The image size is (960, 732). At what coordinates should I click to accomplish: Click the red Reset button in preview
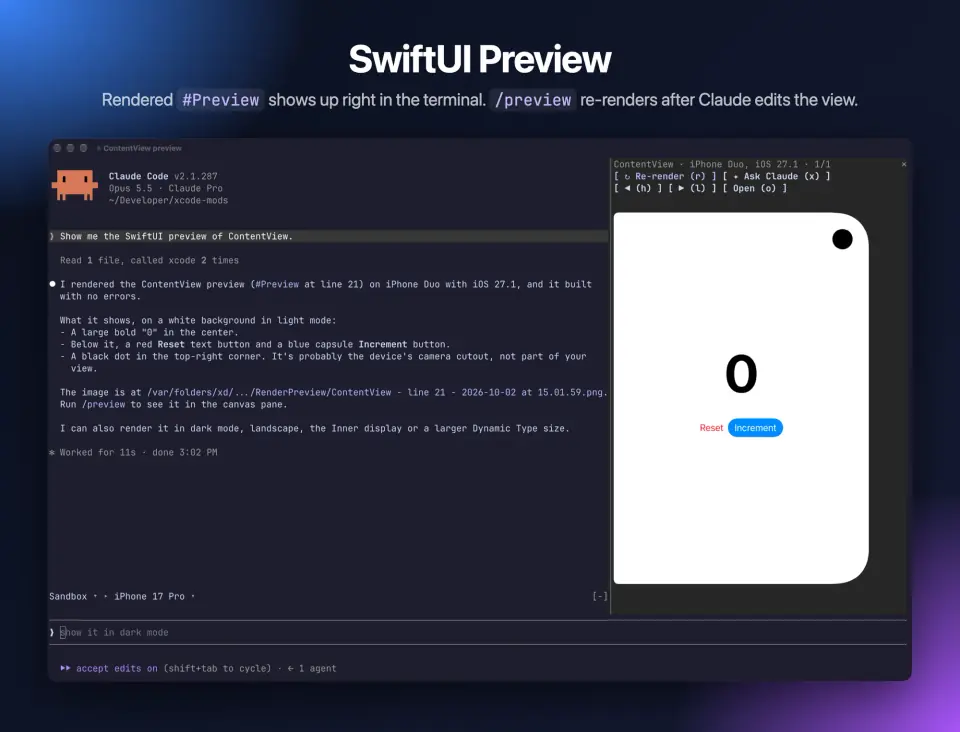tap(711, 428)
